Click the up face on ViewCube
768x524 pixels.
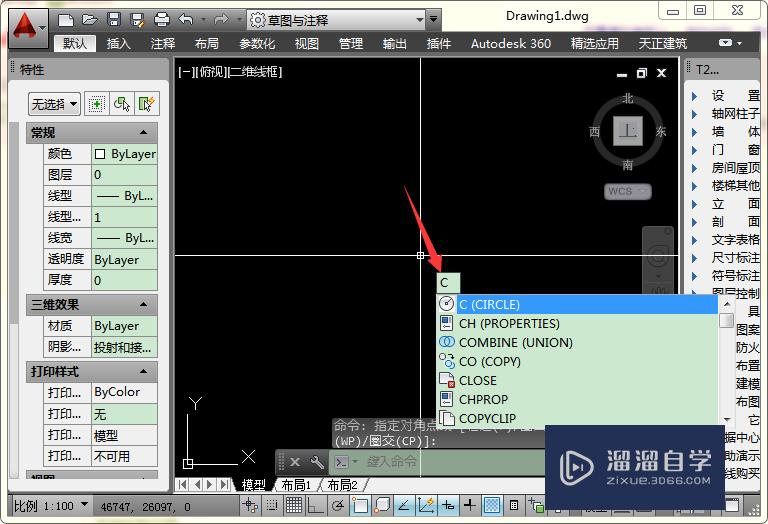[628, 131]
